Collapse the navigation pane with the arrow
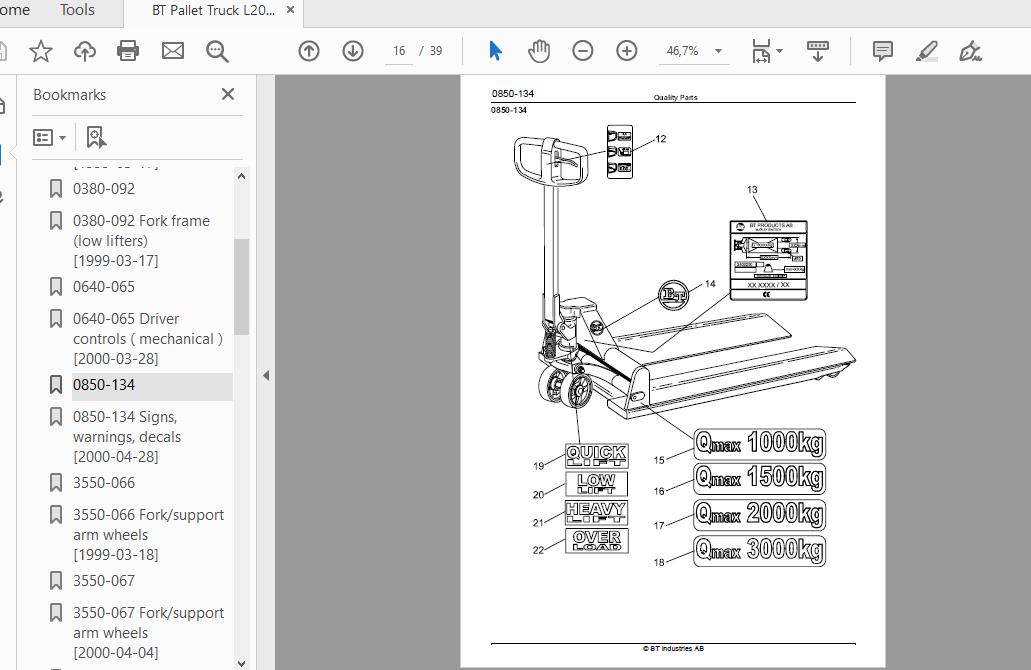This screenshot has width=1031, height=670. pyautogui.click(x=266, y=375)
